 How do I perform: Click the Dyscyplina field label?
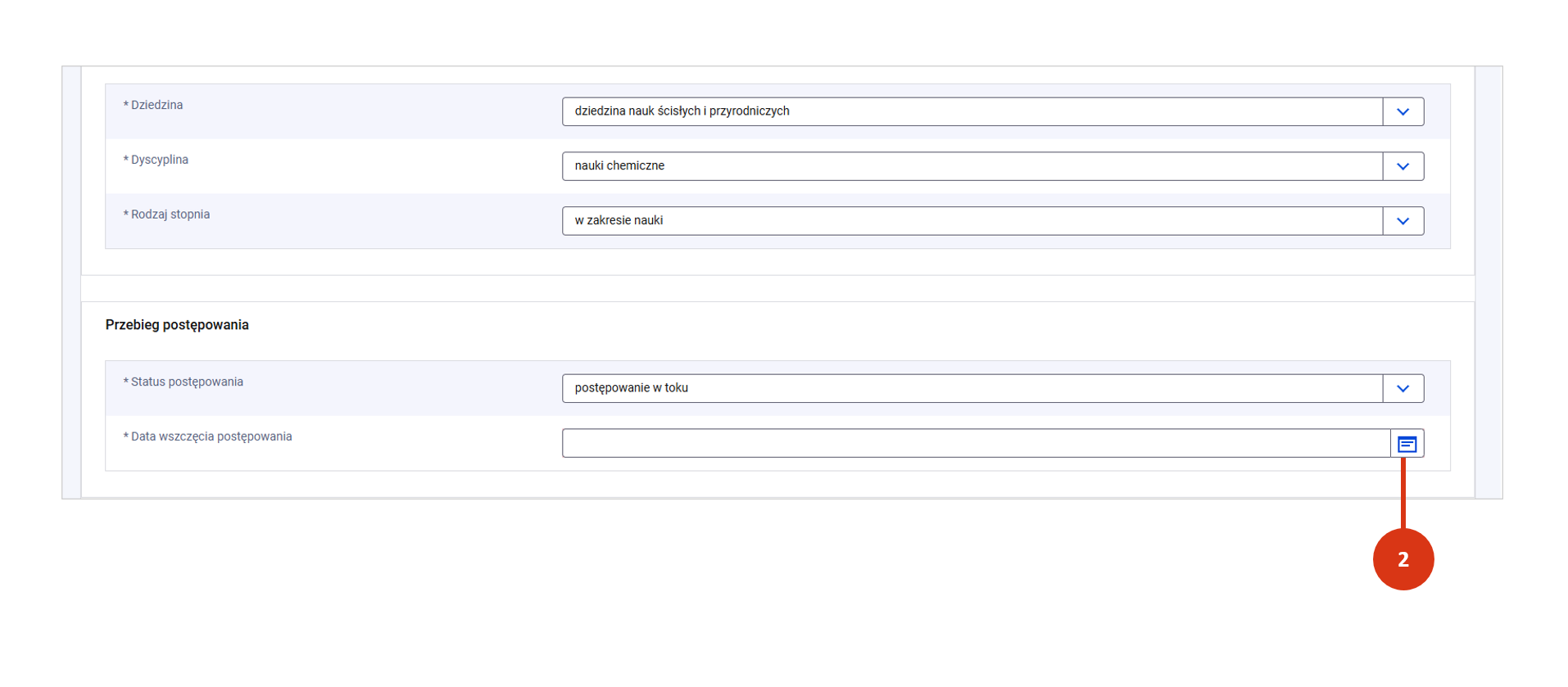point(159,160)
